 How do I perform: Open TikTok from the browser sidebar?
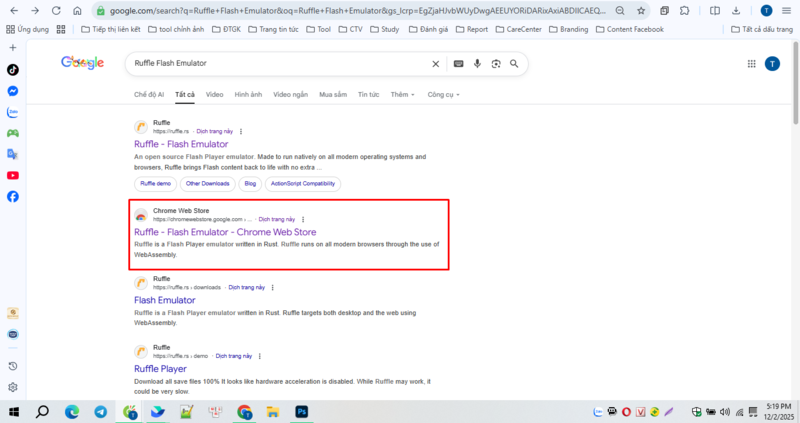(x=13, y=70)
